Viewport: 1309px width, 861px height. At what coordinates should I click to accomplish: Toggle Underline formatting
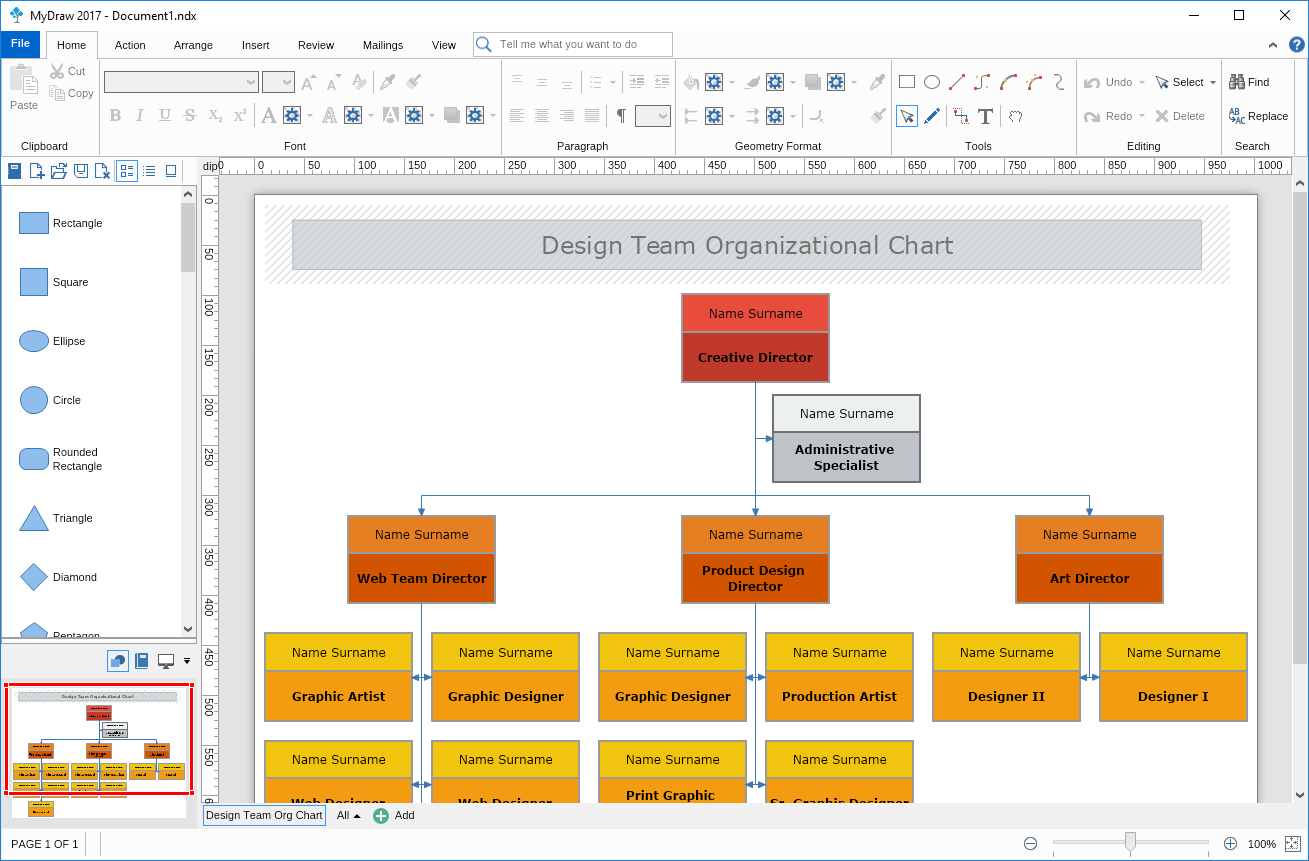pos(165,116)
